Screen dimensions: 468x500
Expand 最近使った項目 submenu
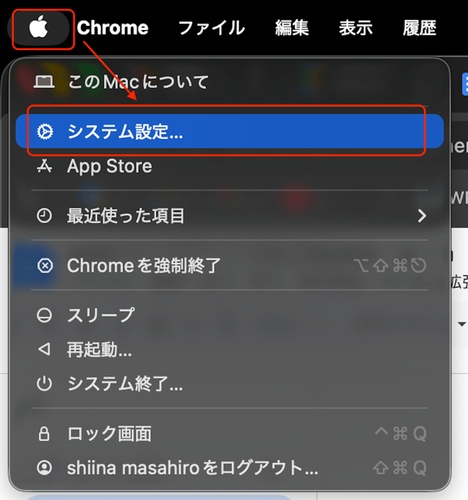[229, 216]
